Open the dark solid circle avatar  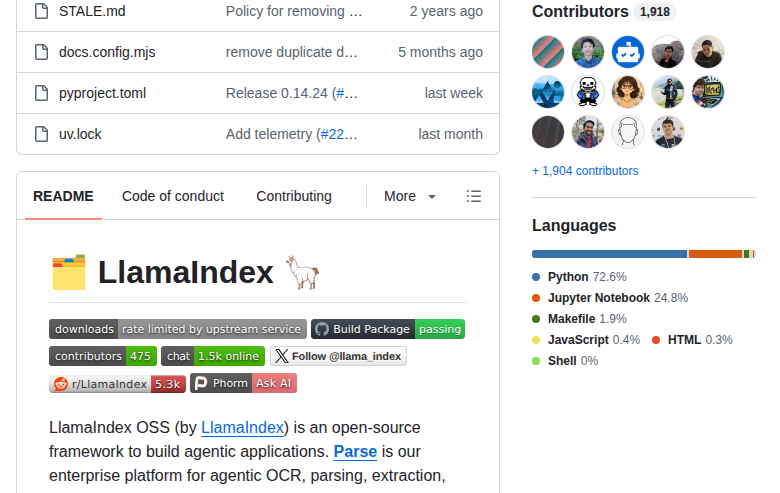[548, 132]
